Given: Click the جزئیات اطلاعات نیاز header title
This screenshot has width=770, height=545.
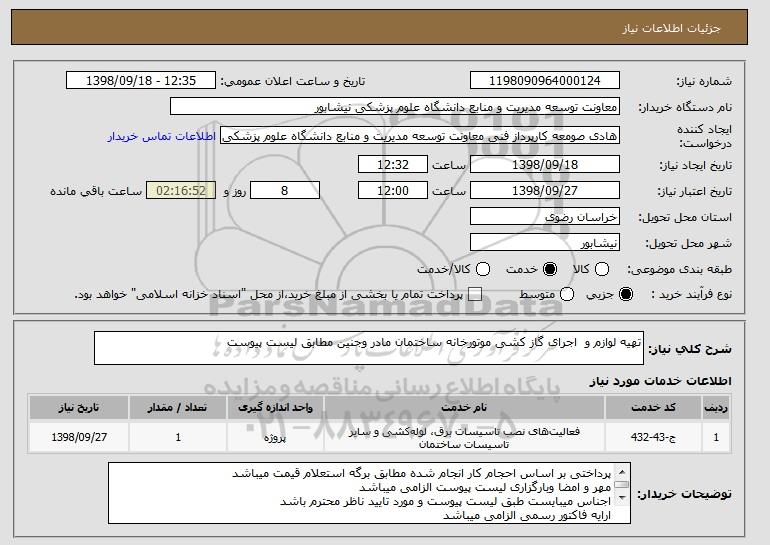Looking at the screenshot, I should tap(671, 28).
